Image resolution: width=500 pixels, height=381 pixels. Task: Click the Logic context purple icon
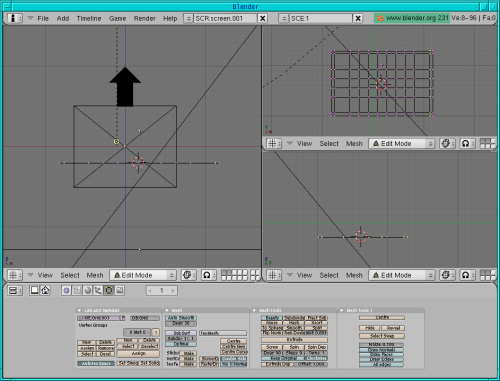[66, 291]
